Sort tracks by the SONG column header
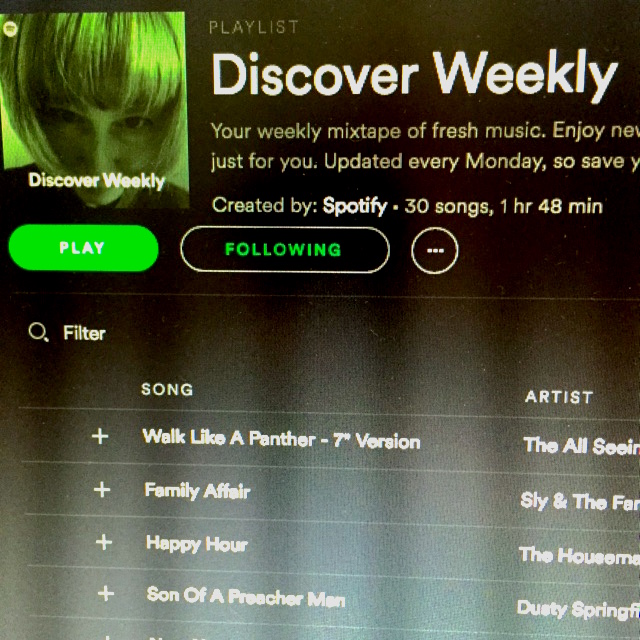Screen dimensions: 640x640 [x=167, y=389]
